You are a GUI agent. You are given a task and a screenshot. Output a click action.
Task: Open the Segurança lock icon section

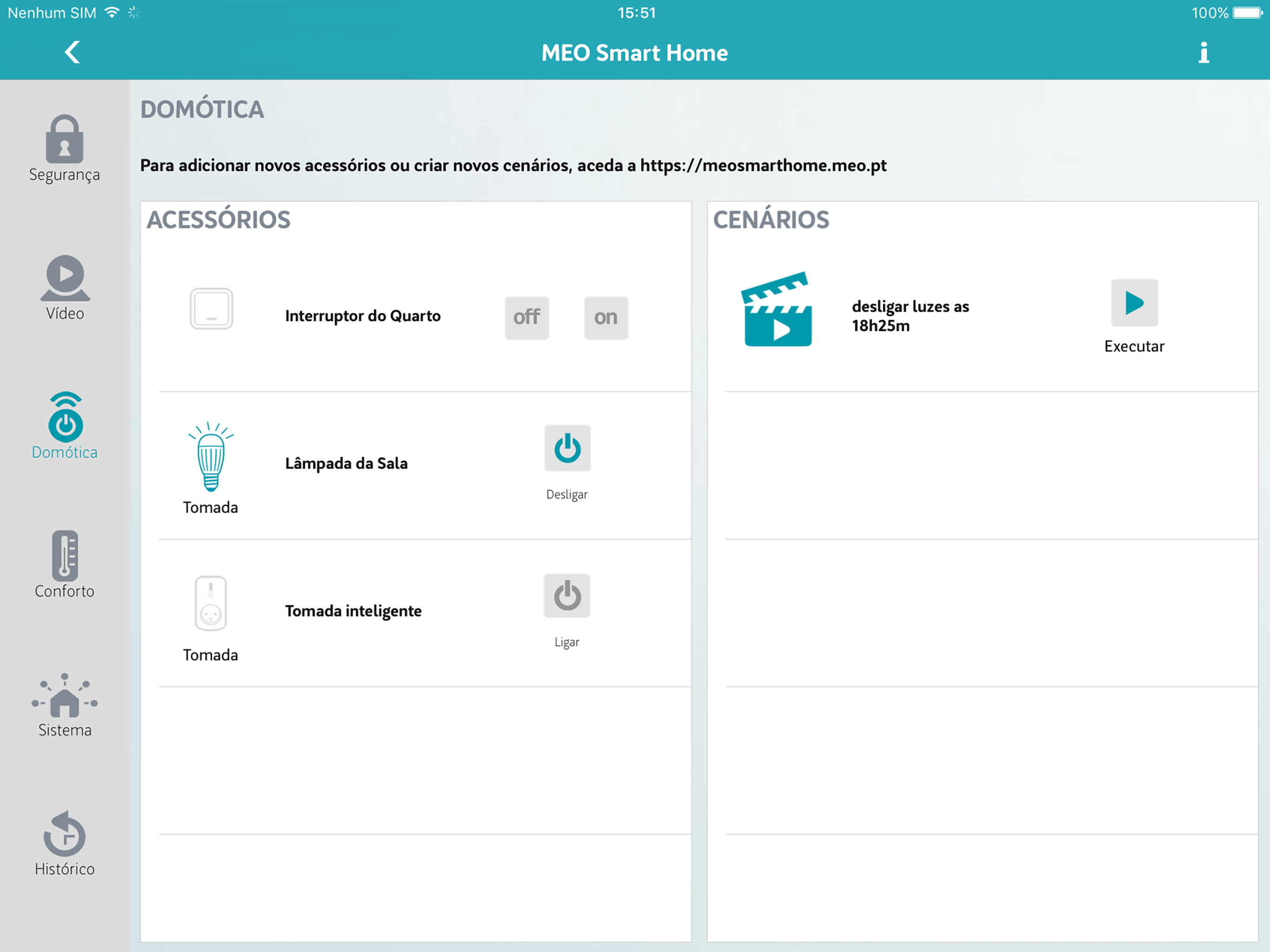(x=64, y=148)
